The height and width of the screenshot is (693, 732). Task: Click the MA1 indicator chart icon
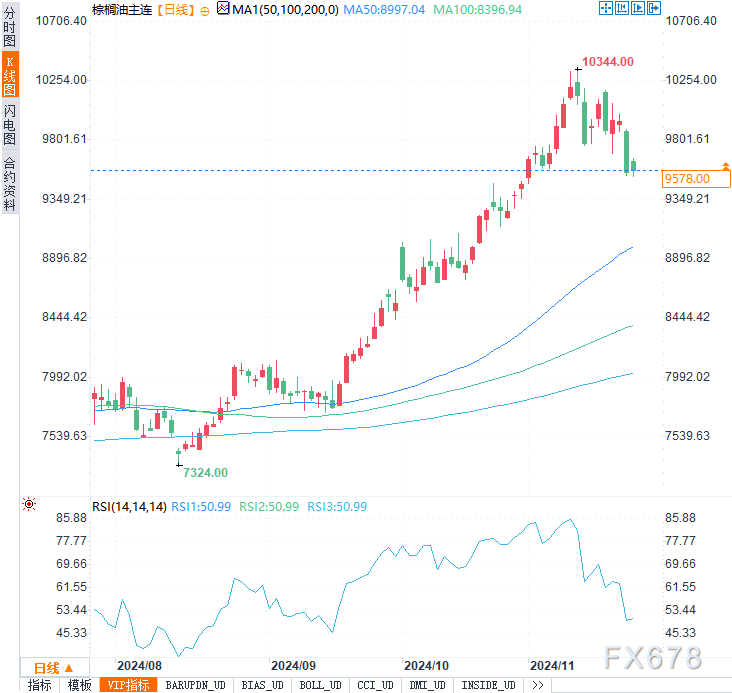(222, 9)
